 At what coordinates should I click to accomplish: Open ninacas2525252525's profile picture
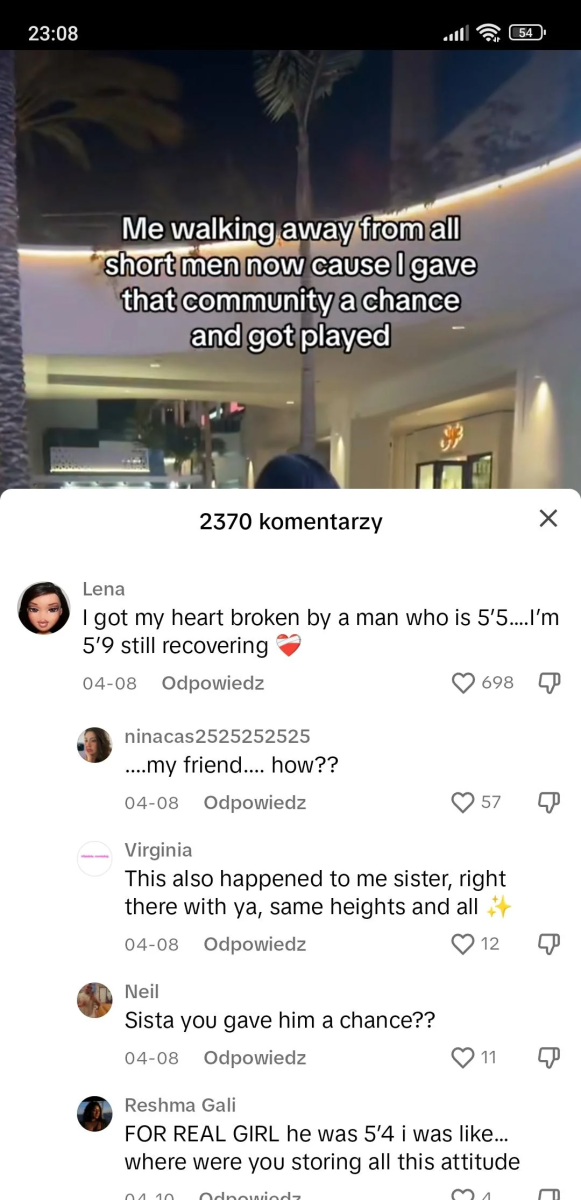click(x=95, y=745)
